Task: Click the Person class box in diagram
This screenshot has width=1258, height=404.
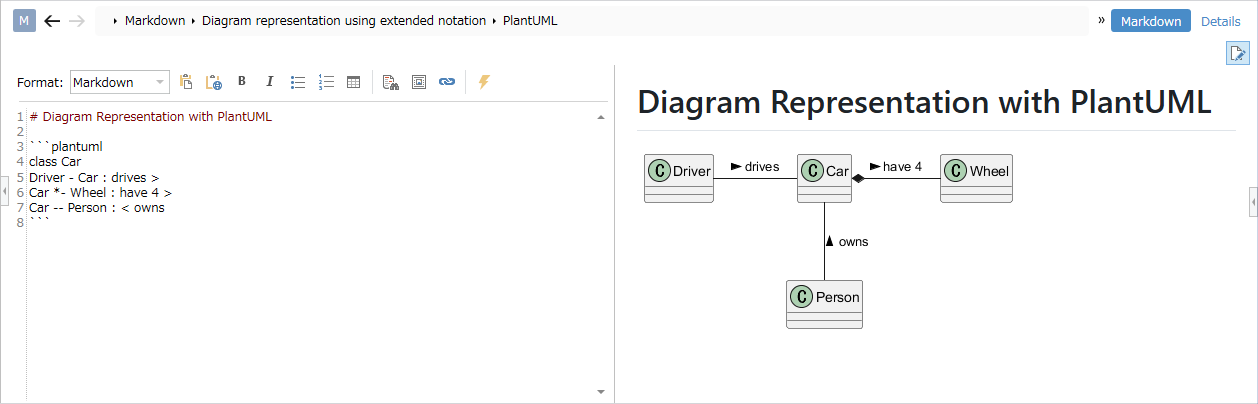Action: [824, 304]
